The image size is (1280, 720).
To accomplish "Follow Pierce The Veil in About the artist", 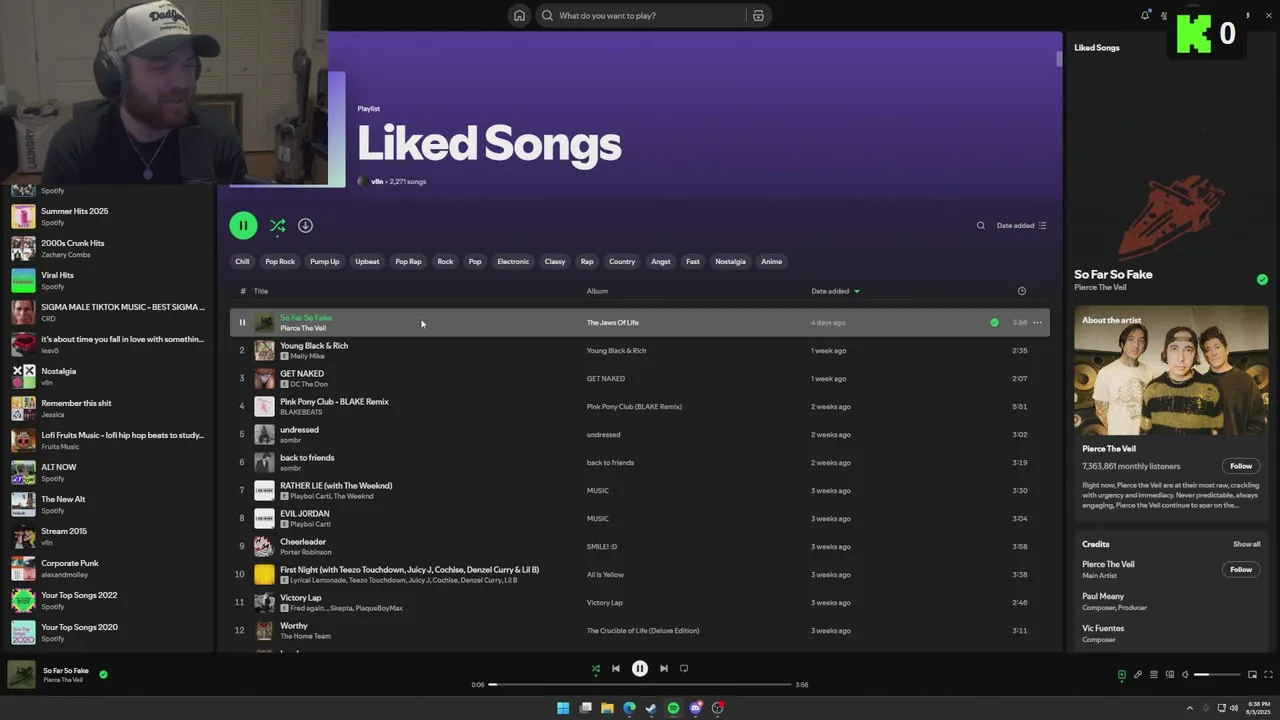I will [x=1241, y=466].
